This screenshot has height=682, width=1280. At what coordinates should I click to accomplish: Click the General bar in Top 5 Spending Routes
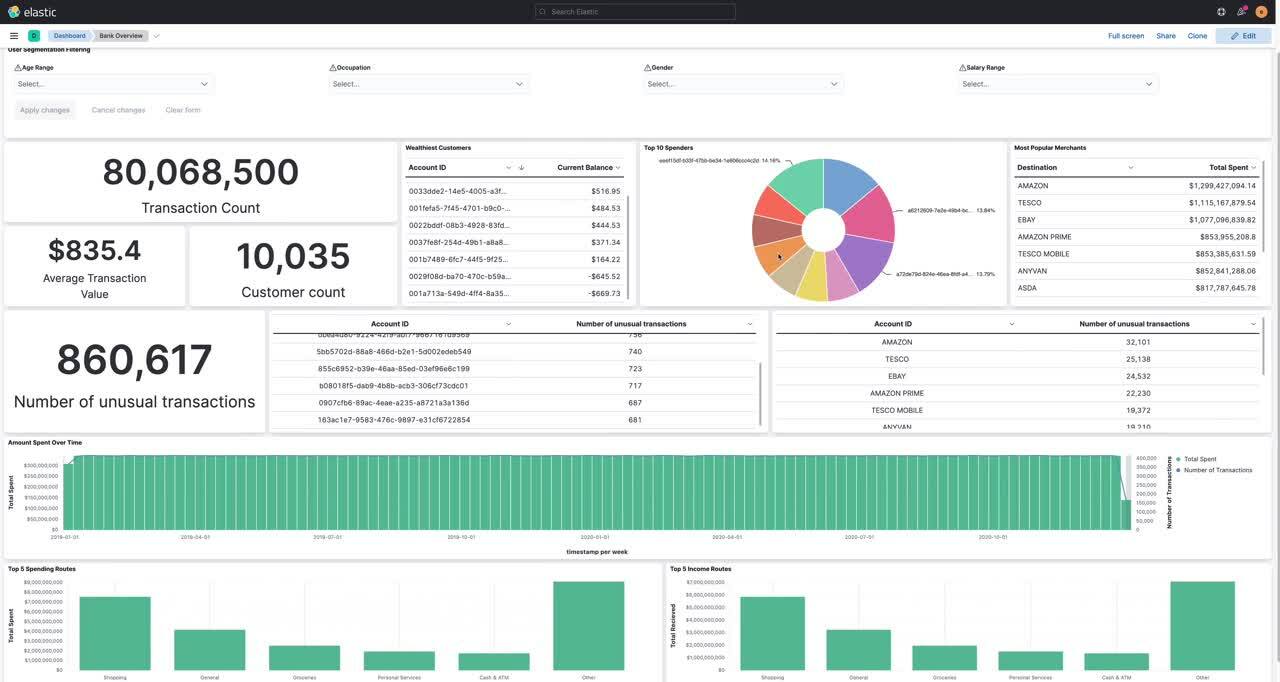(209, 650)
